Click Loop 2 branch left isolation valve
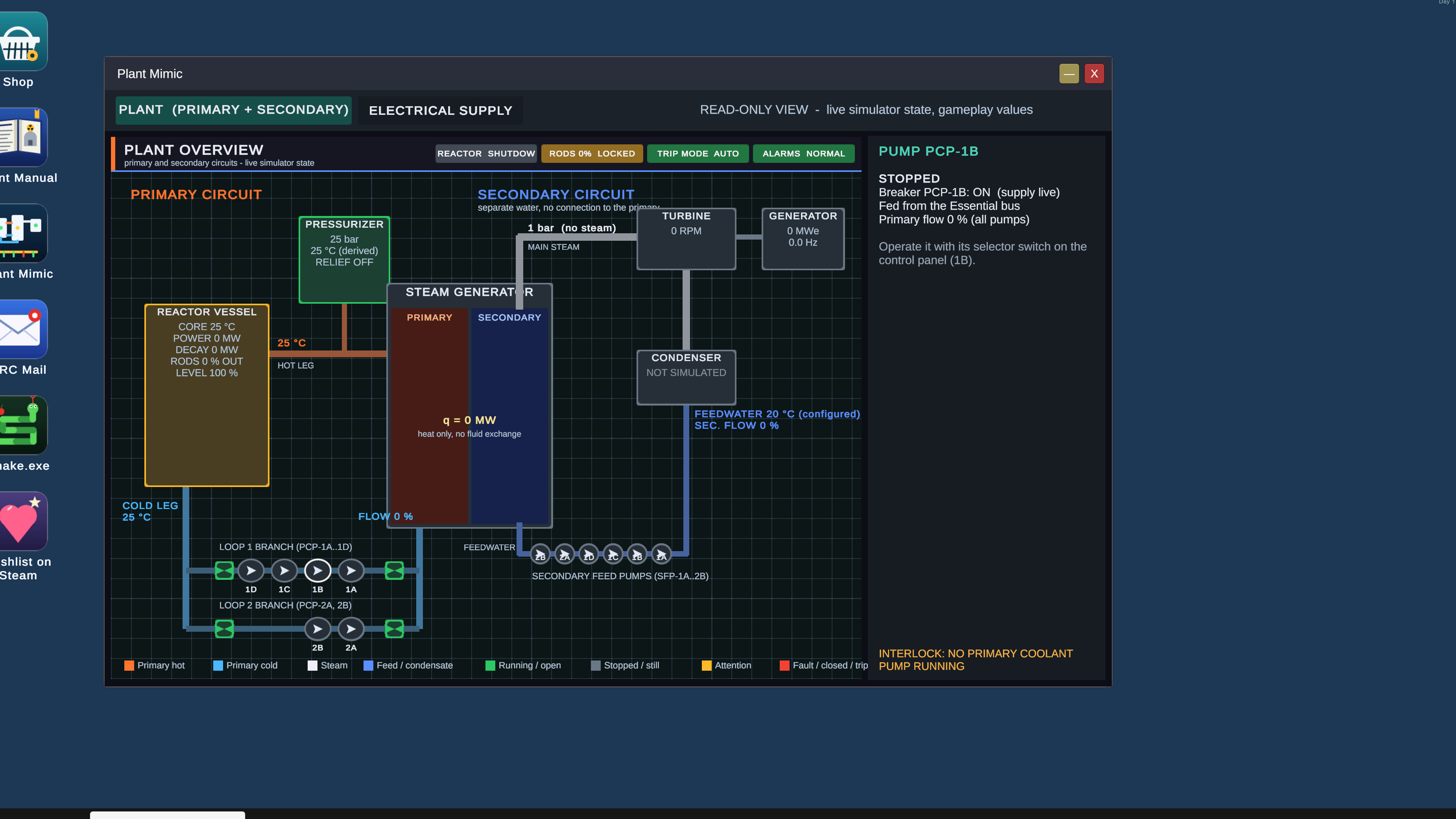The width and height of the screenshot is (1456, 819). coord(224,629)
